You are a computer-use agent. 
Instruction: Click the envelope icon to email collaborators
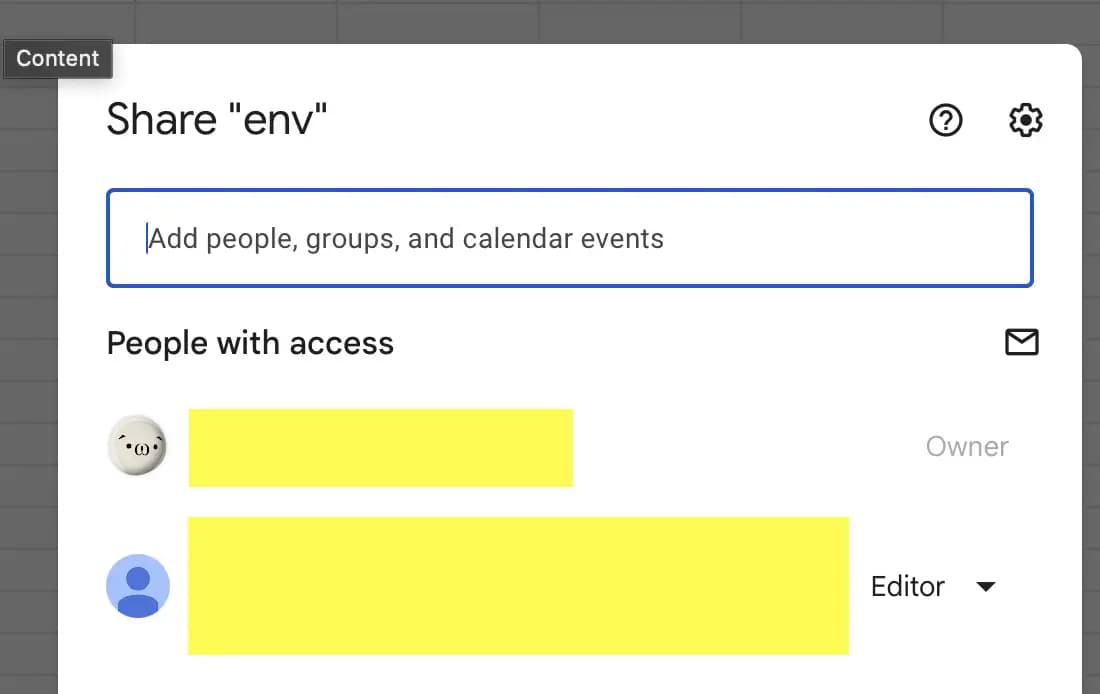pyautogui.click(x=1021, y=342)
